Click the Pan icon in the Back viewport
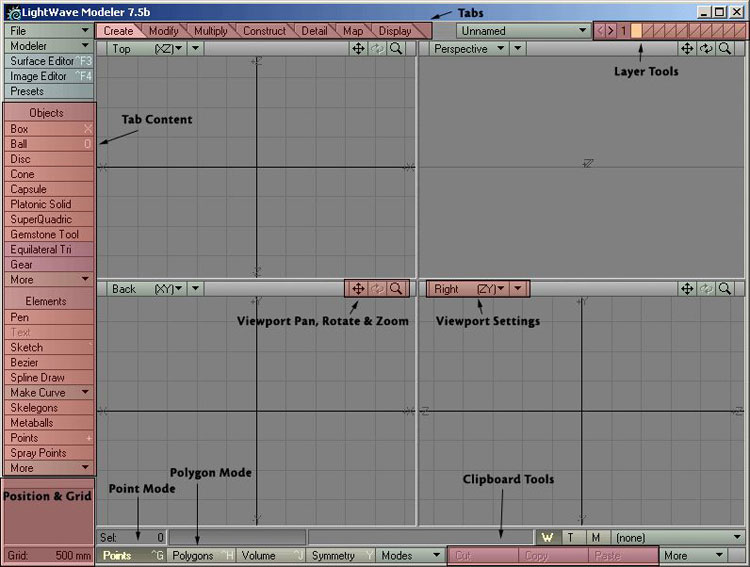The image size is (750, 567). (x=358, y=289)
